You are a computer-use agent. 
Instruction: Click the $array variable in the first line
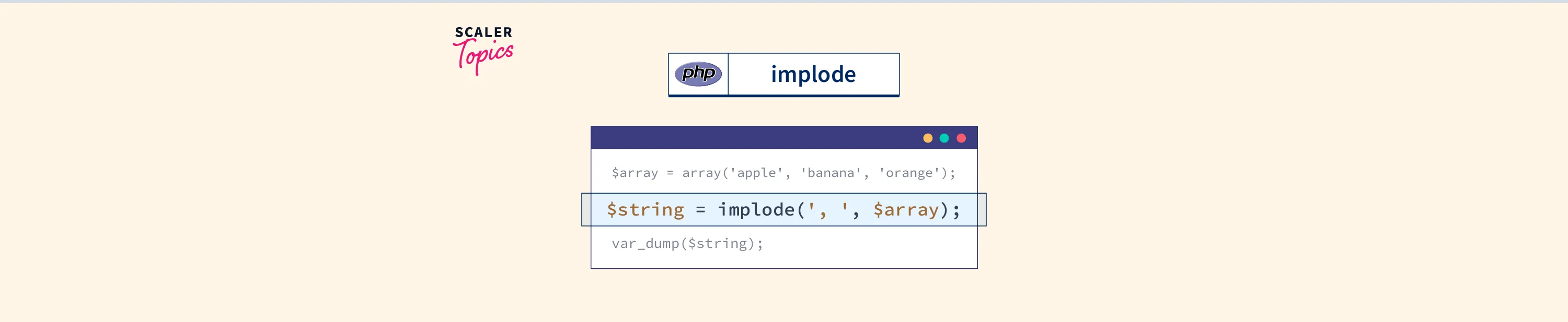(635, 173)
